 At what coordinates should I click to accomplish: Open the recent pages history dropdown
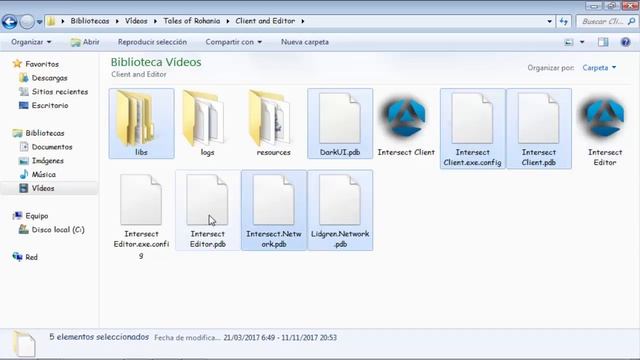click(x=40, y=22)
